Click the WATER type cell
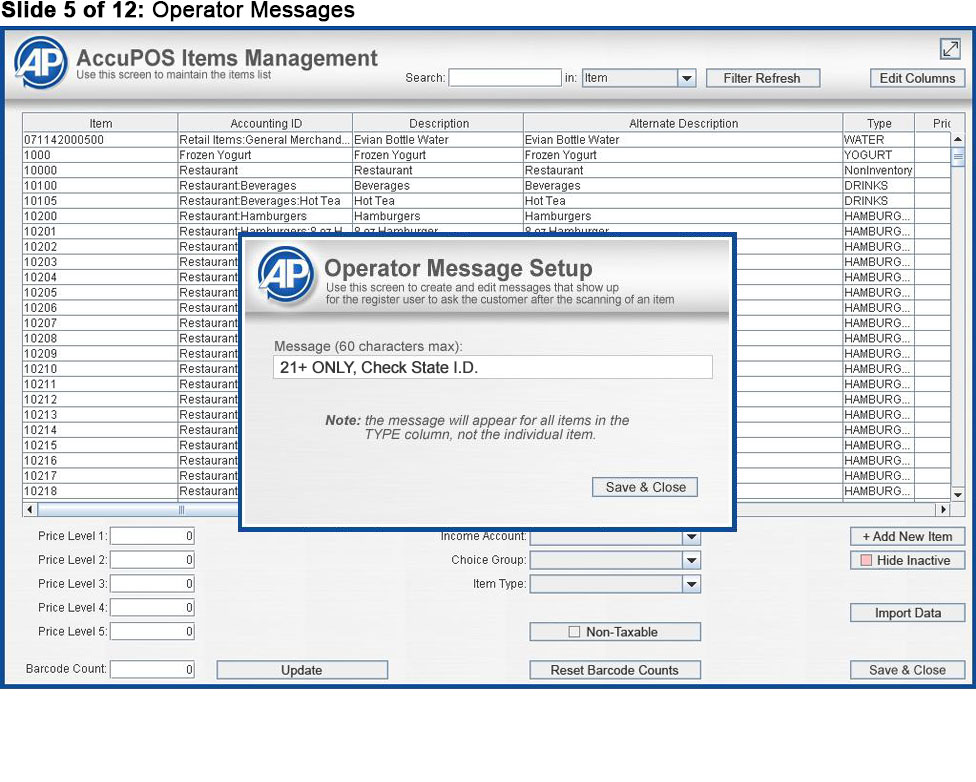 (879, 139)
